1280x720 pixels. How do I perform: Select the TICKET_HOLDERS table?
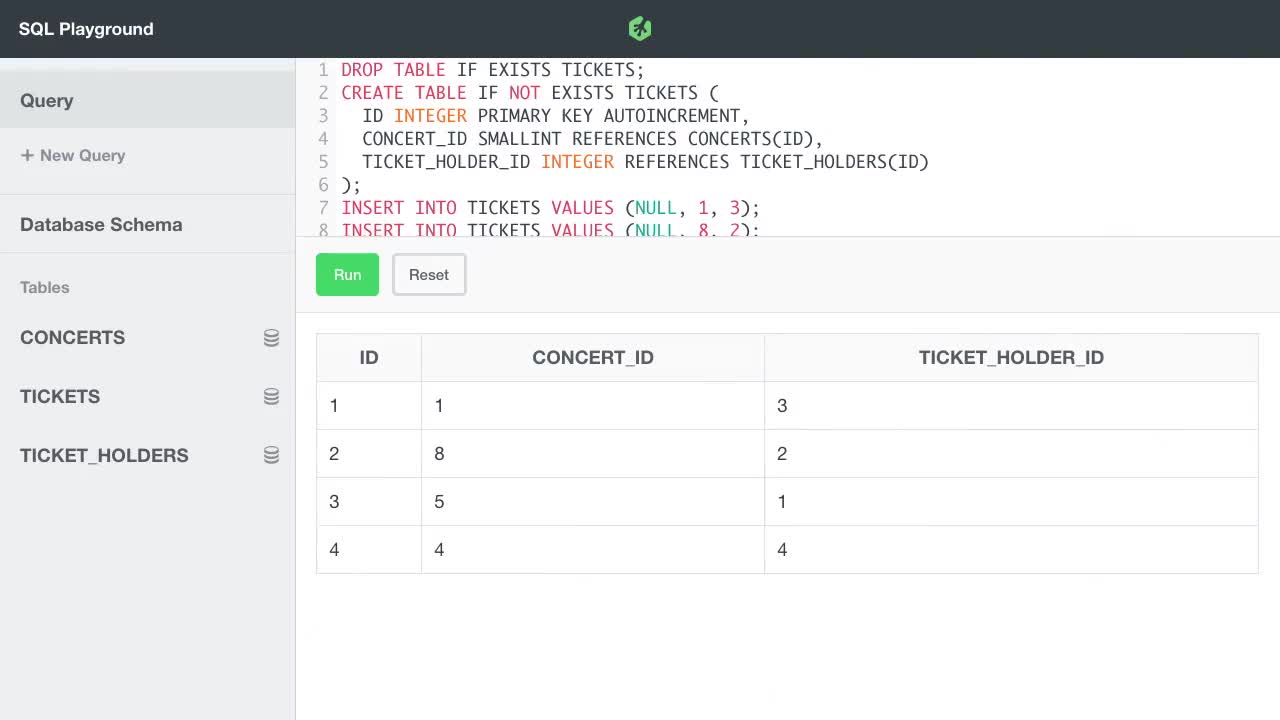tap(104, 455)
